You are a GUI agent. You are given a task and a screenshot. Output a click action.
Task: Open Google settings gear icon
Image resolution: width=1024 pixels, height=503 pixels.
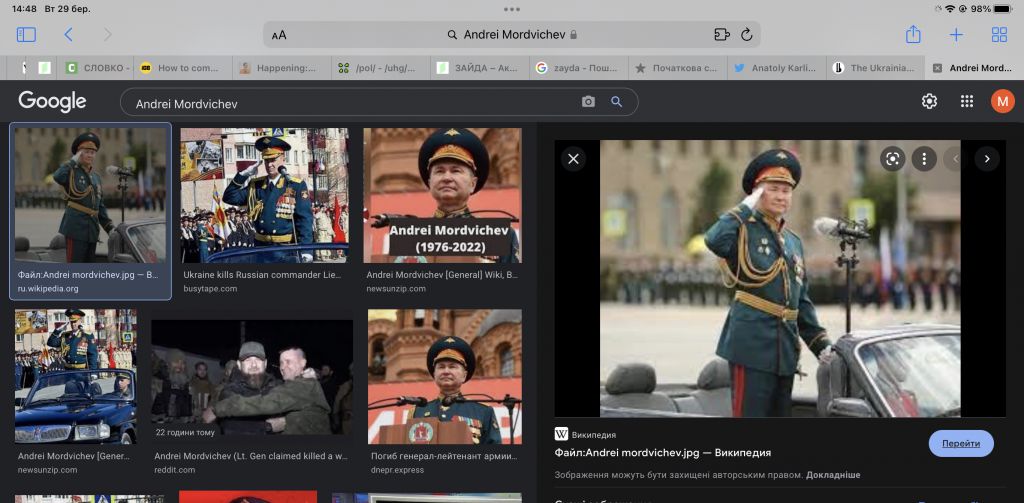point(929,101)
